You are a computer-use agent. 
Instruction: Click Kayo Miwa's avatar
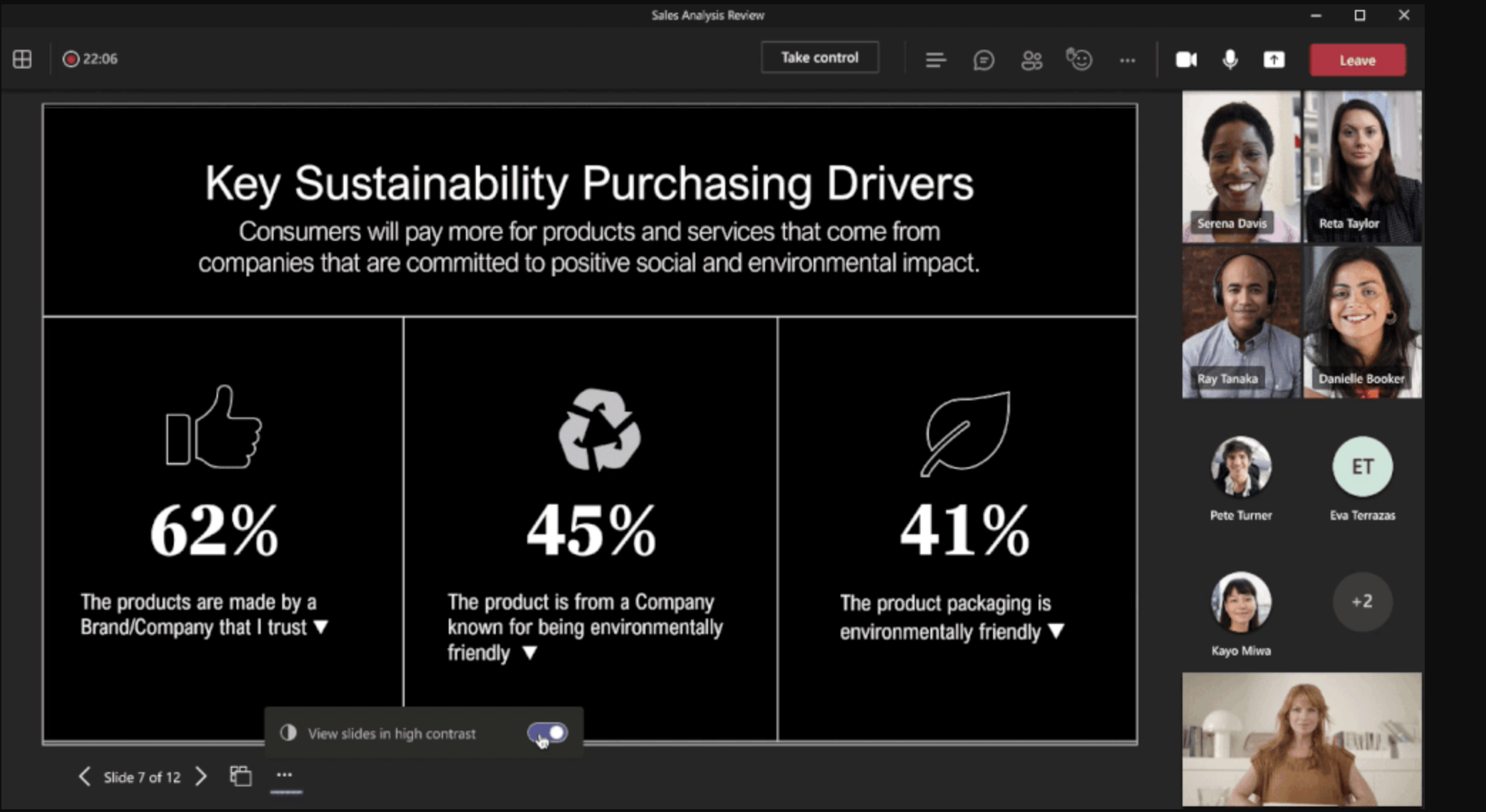pos(1241,602)
